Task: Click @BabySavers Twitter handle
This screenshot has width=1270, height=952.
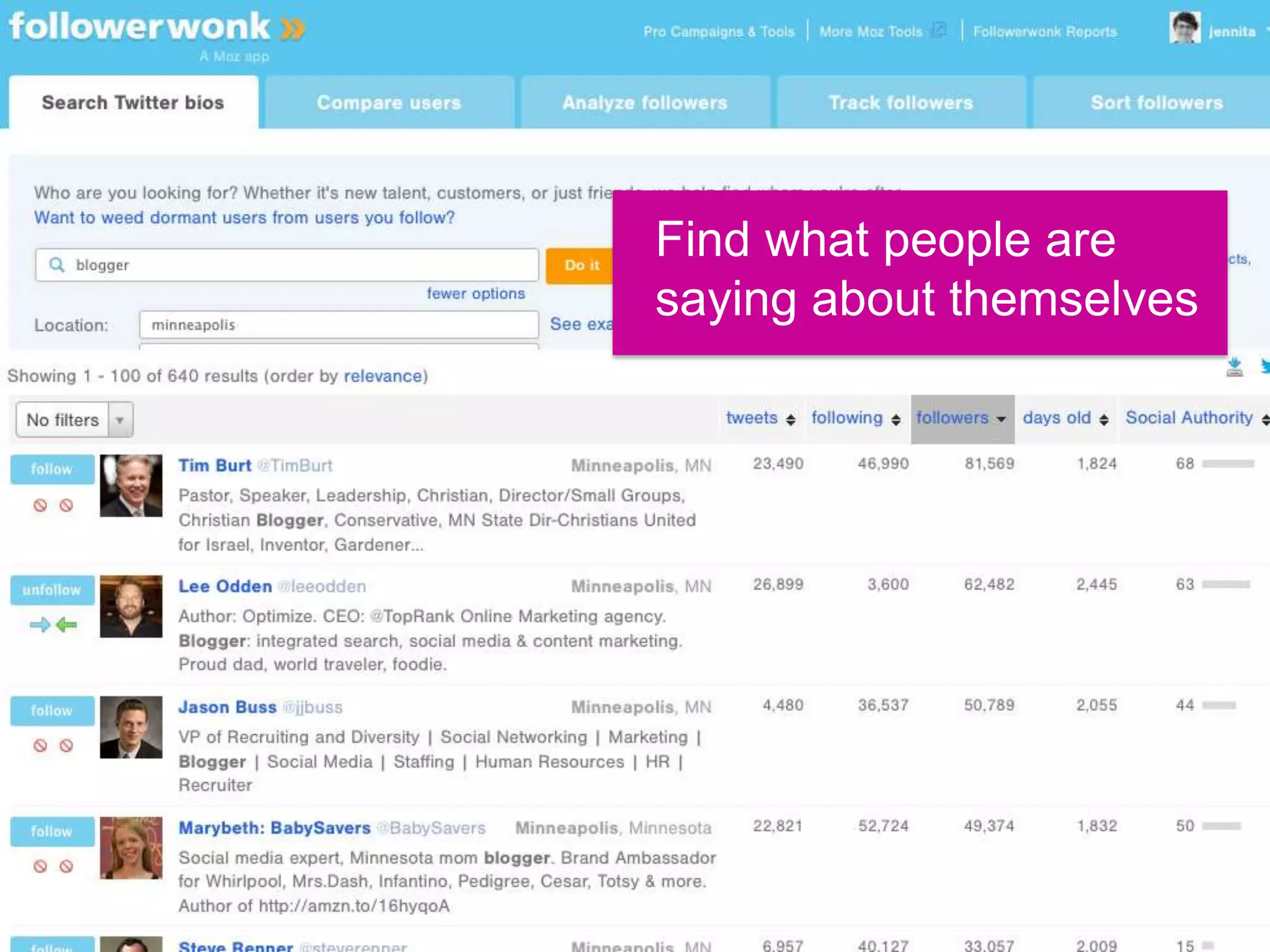Action: click(x=431, y=828)
